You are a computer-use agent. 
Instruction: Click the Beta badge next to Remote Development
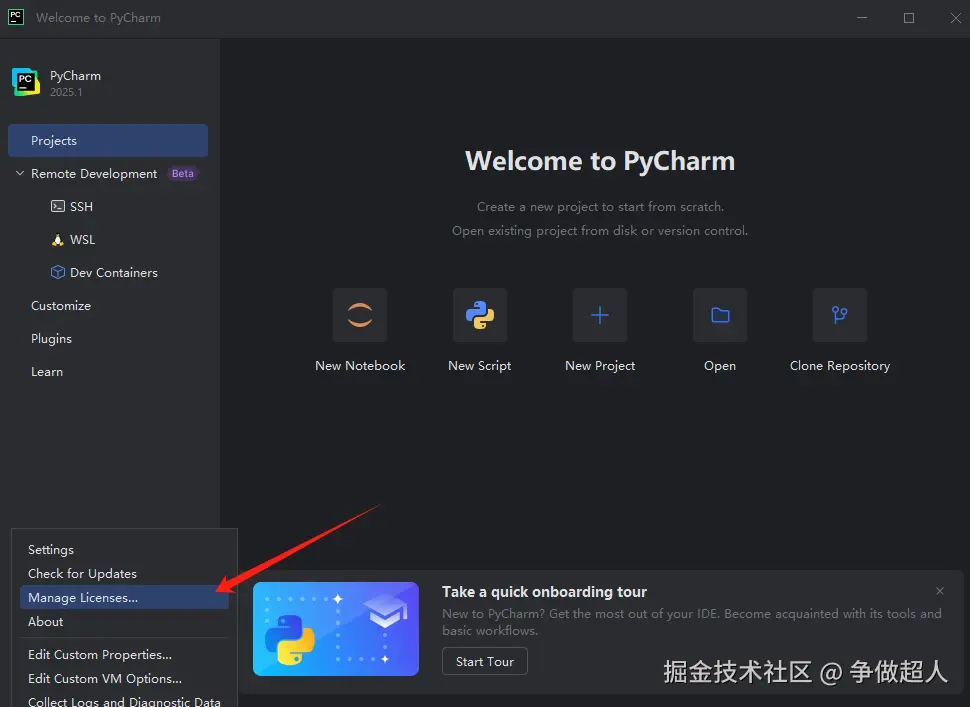182,174
